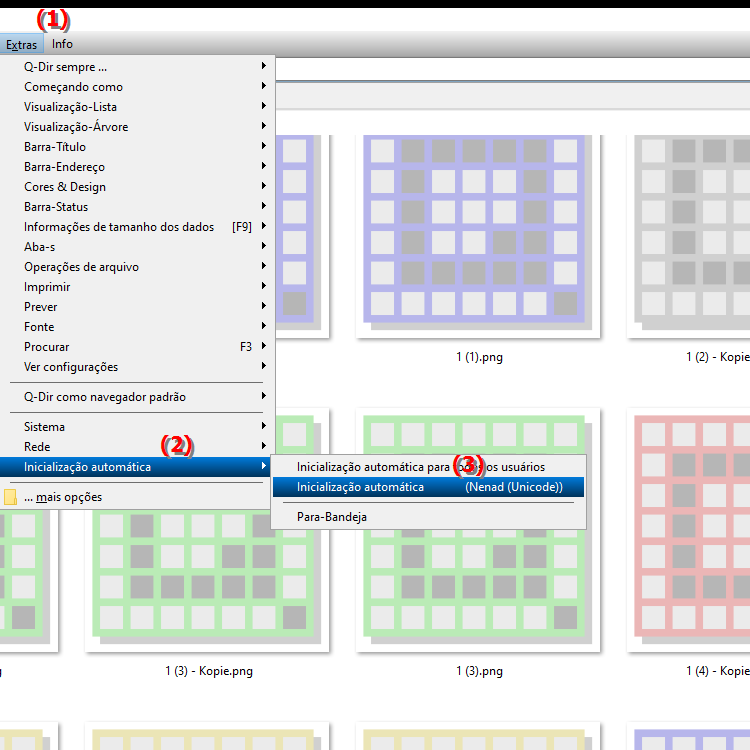Choose the 'Prever' menu entry
Screen dimensions: 750x750
tap(137, 307)
